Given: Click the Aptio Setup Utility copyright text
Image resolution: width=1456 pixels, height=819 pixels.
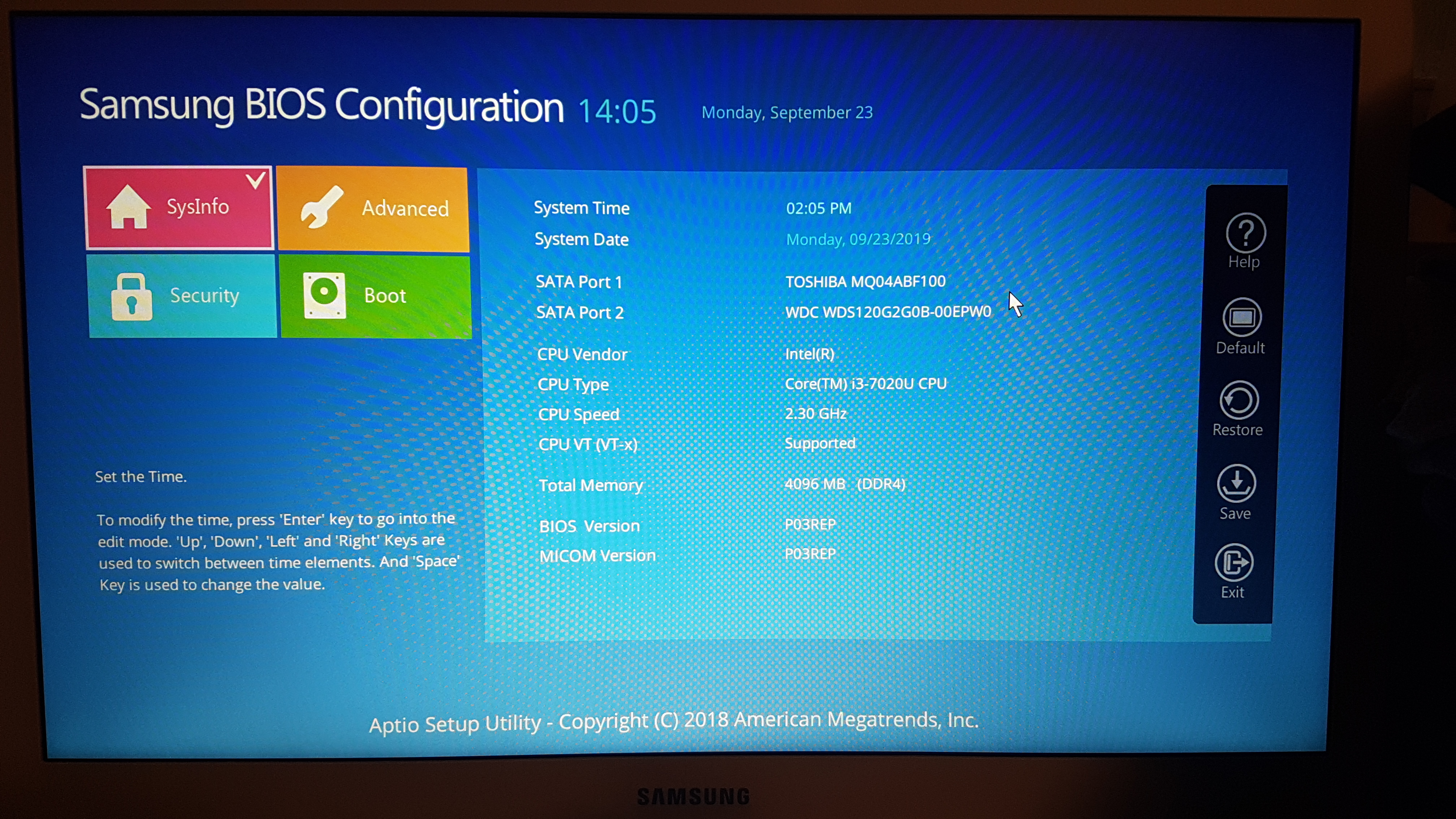Looking at the screenshot, I should click(x=674, y=722).
